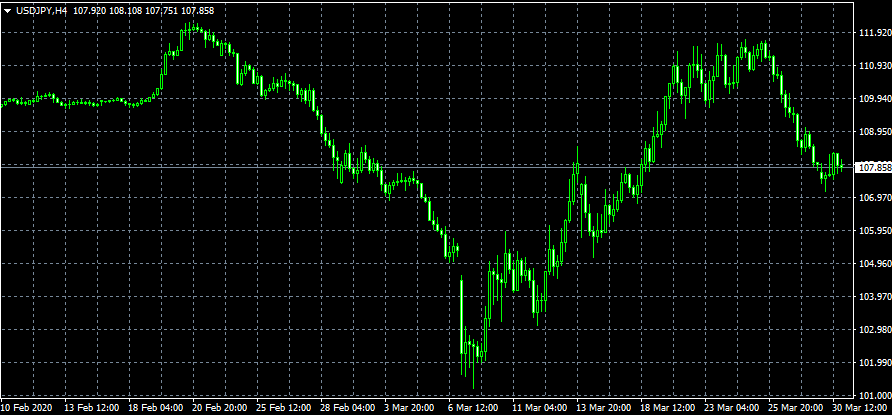This screenshot has height=415, width=892.
Task: Click the 110.930 price scale label
Action: (874, 66)
